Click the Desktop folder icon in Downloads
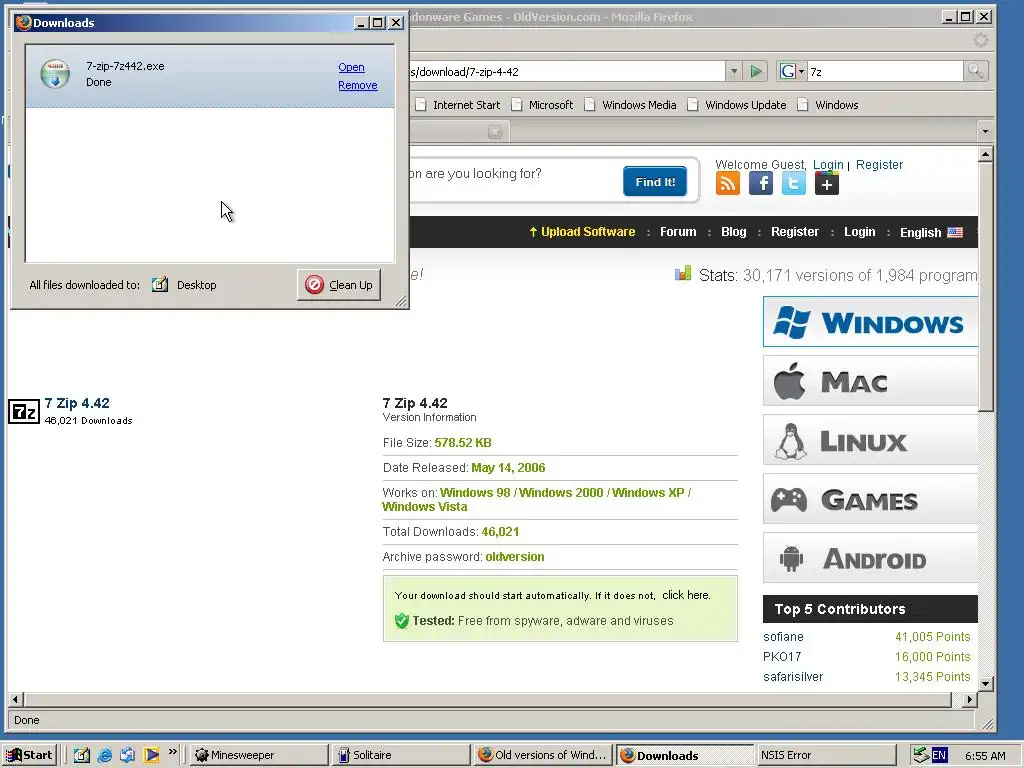Viewport: 1024px width, 768px height. [160, 284]
